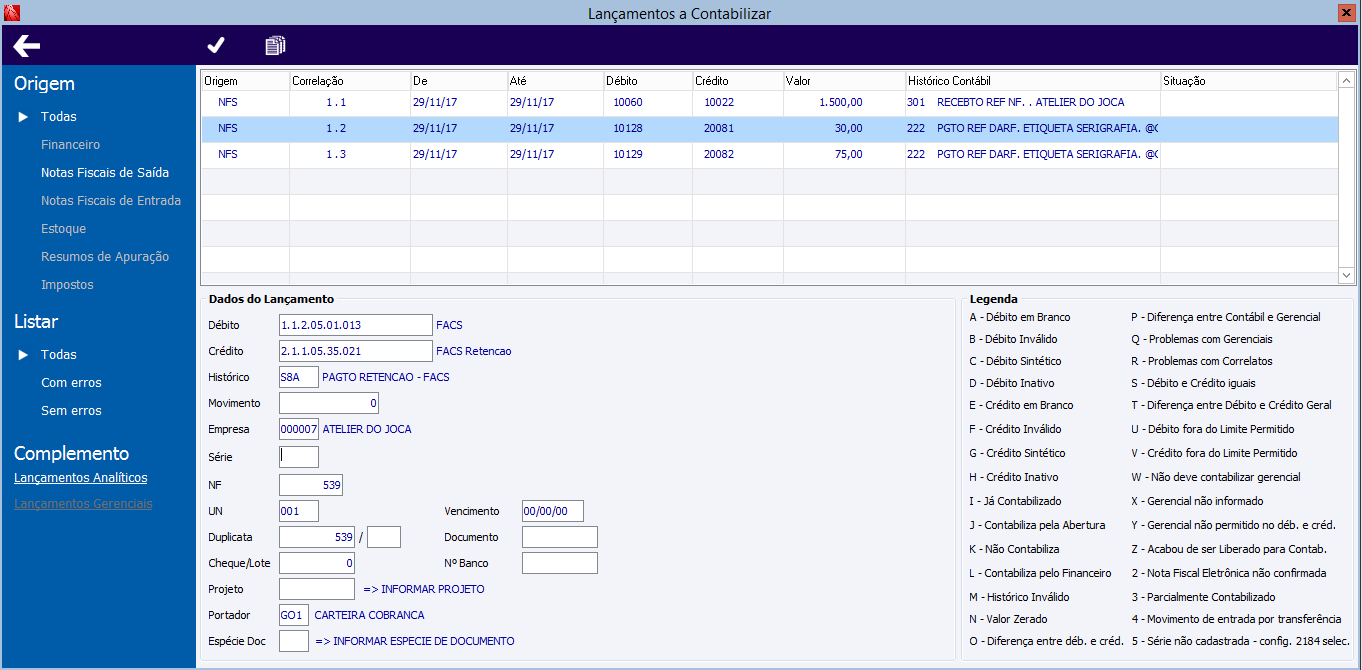This screenshot has width=1362, height=670.
Task: Click the checkmark confirm icon
Action: 216,45
